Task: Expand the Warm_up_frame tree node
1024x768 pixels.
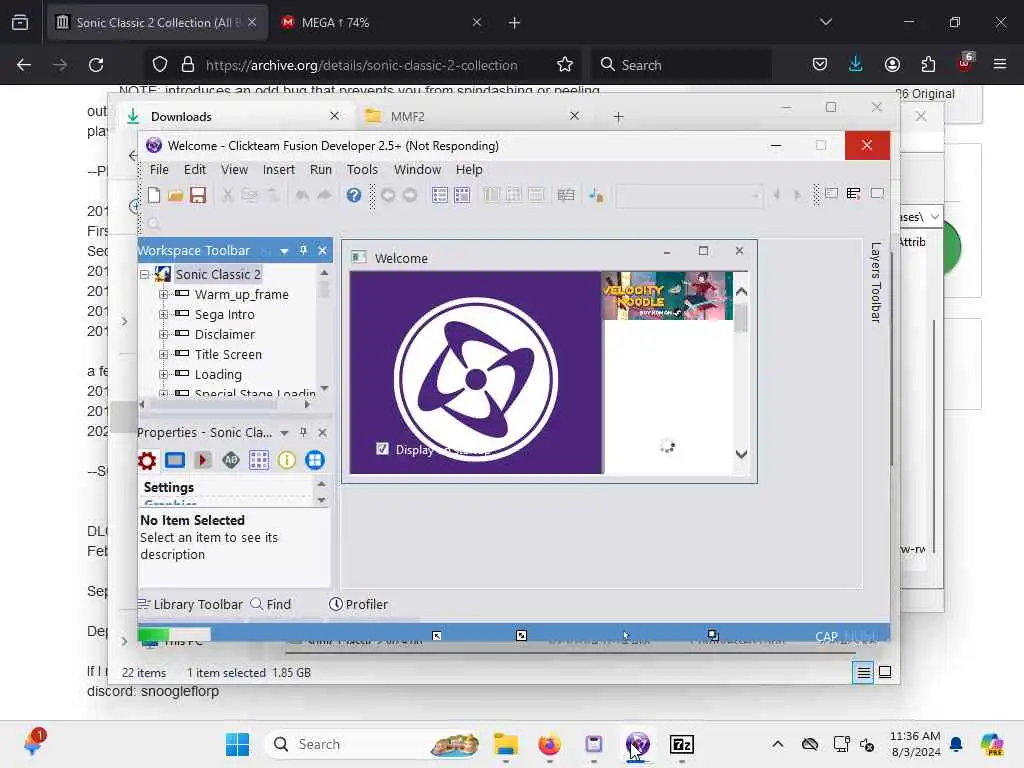Action: (163, 295)
